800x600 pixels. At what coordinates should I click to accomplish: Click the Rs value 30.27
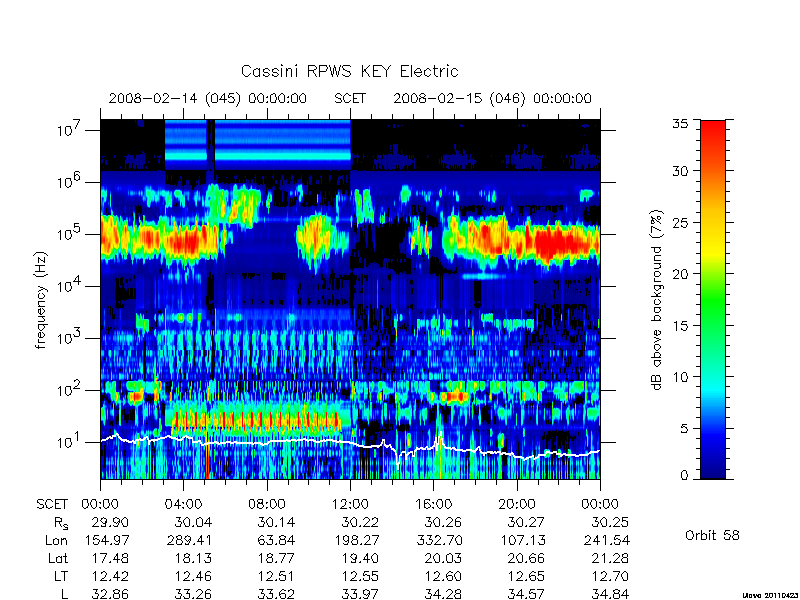[x=526, y=522]
